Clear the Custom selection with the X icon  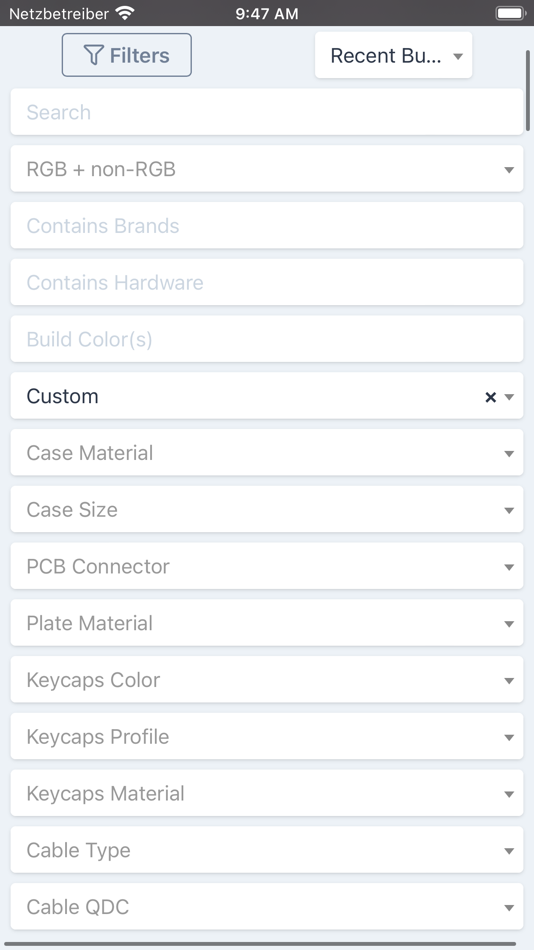(490, 397)
